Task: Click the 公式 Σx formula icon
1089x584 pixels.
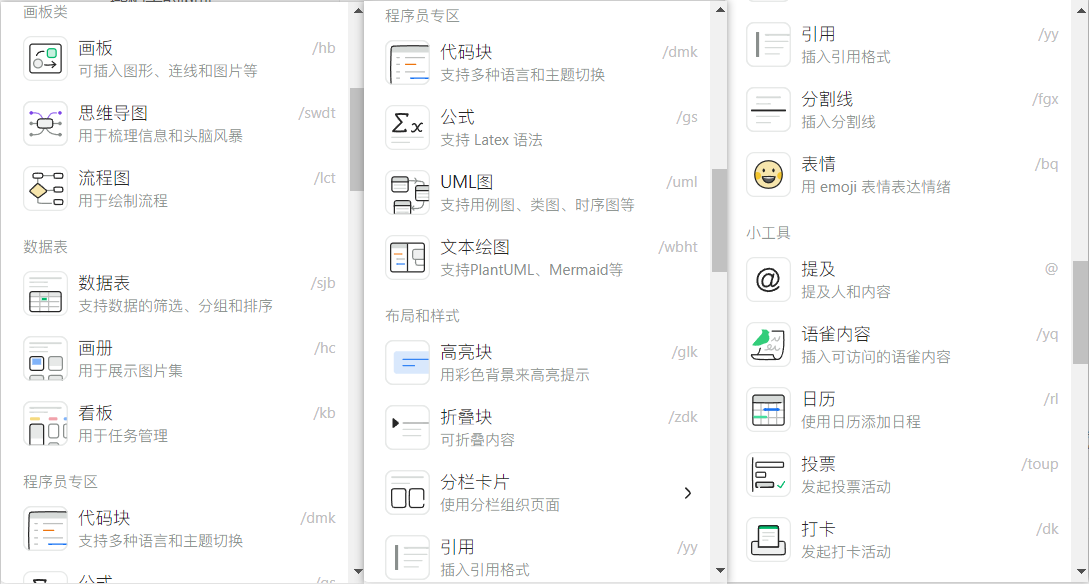Action: (408, 128)
